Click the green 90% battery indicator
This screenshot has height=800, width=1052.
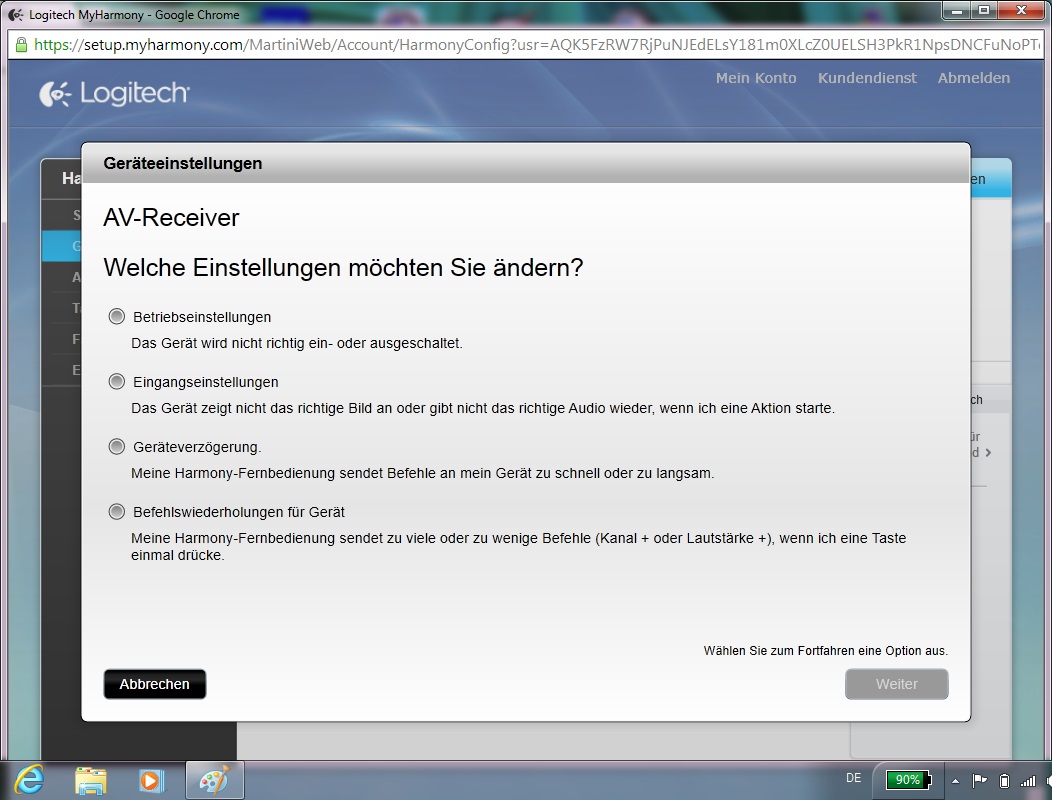[908, 780]
